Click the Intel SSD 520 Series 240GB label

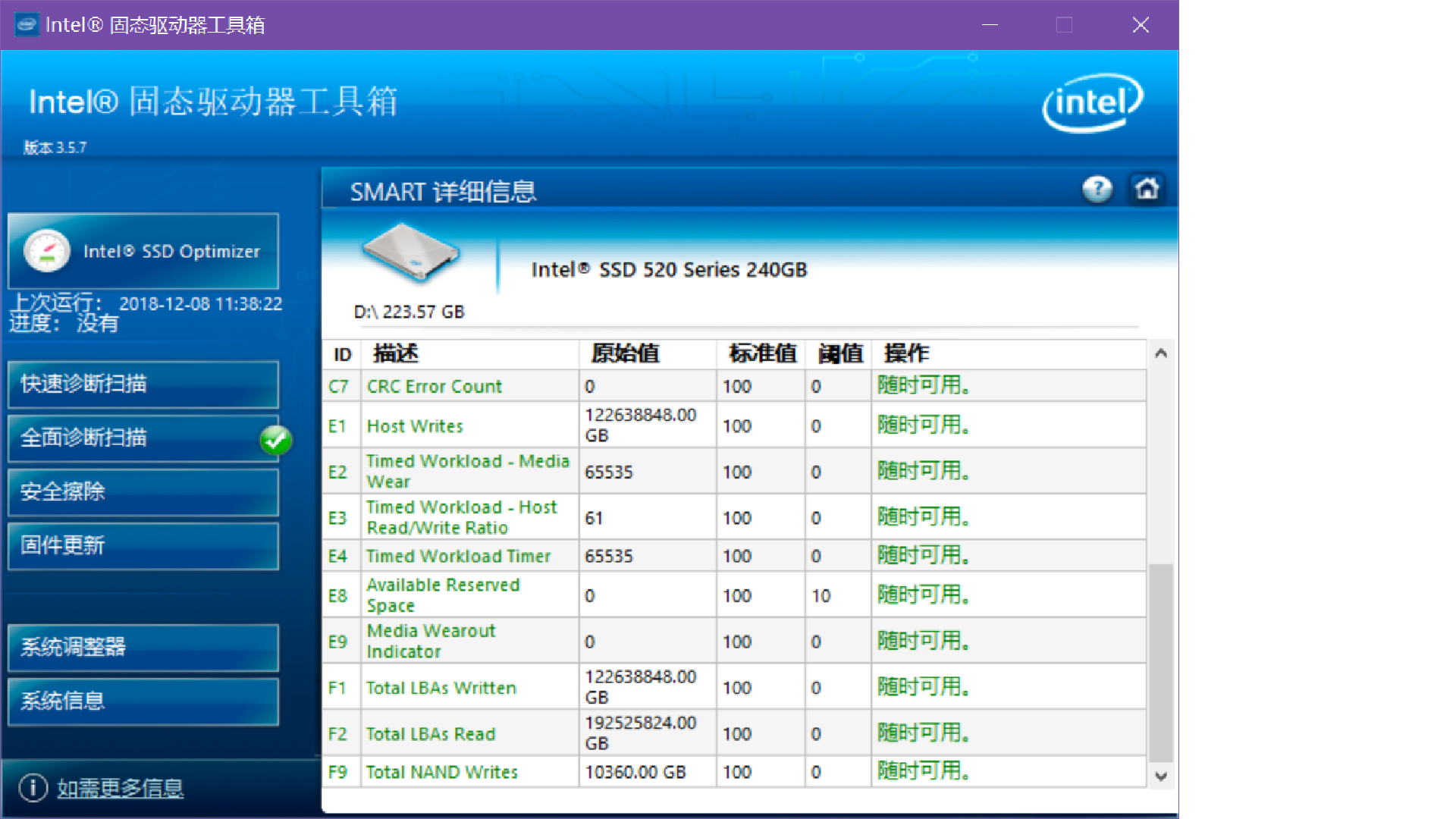pyautogui.click(x=669, y=270)
